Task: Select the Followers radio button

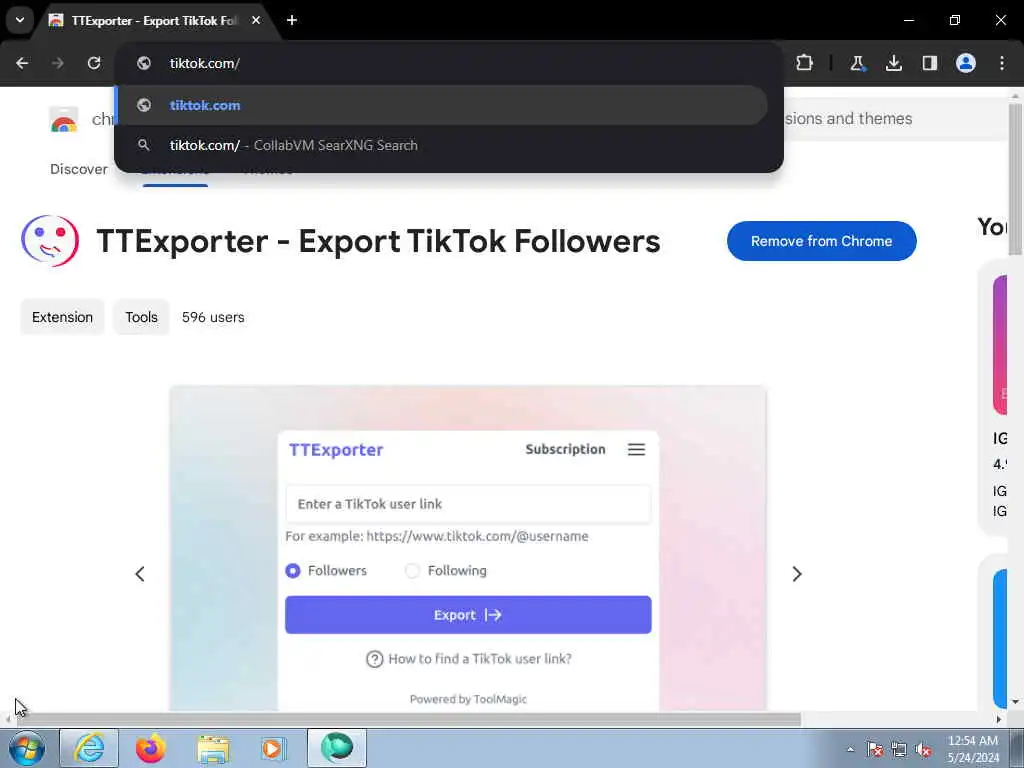Action: coord(293,571)
